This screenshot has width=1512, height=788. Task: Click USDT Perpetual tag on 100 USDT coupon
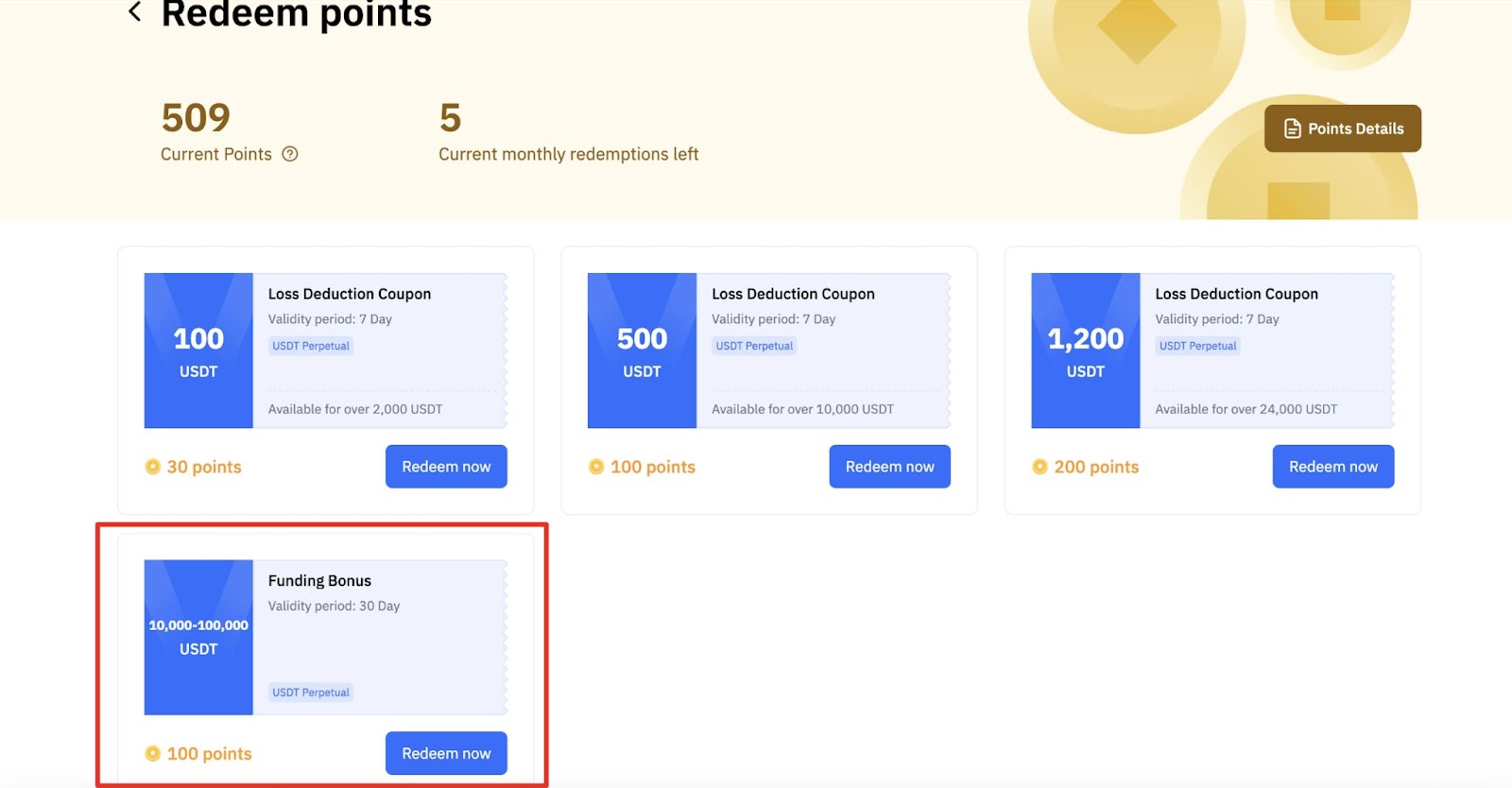tap(311, 346)
